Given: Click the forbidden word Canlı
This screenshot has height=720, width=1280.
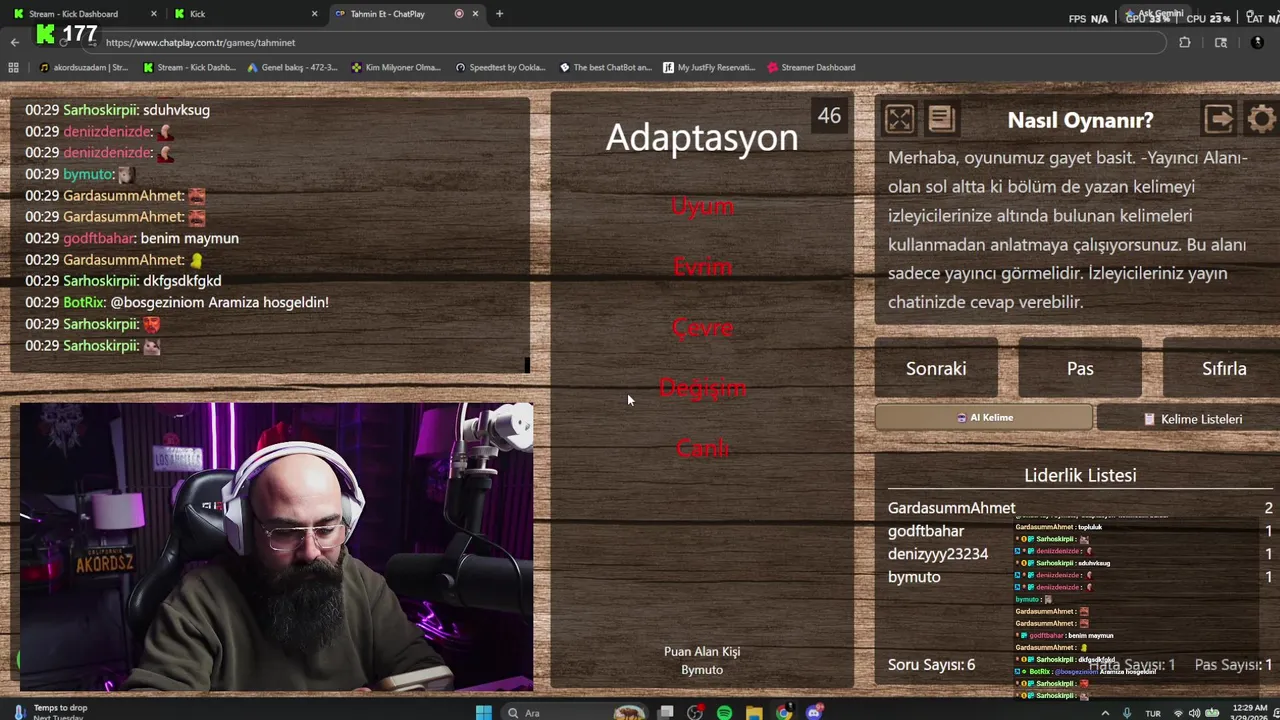Looking at the screenshot, I should [702, 449].
